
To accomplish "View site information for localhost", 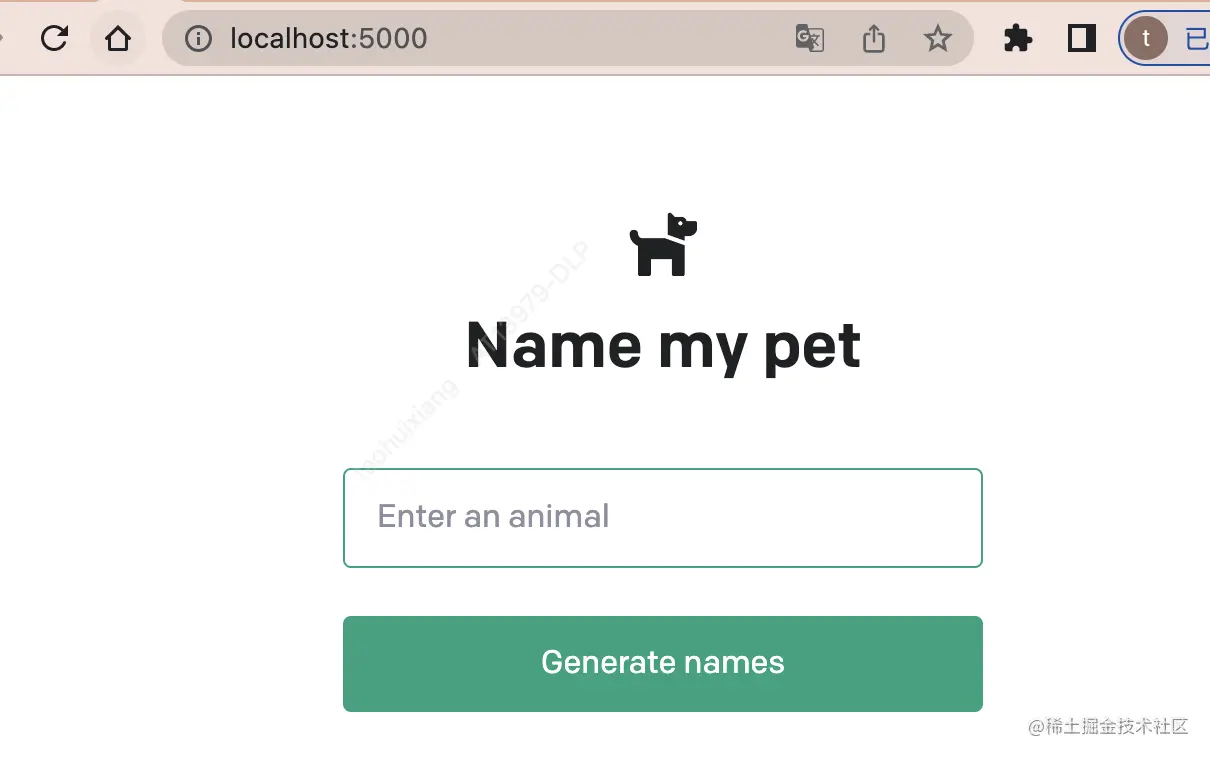I will (x=199, y=39).
